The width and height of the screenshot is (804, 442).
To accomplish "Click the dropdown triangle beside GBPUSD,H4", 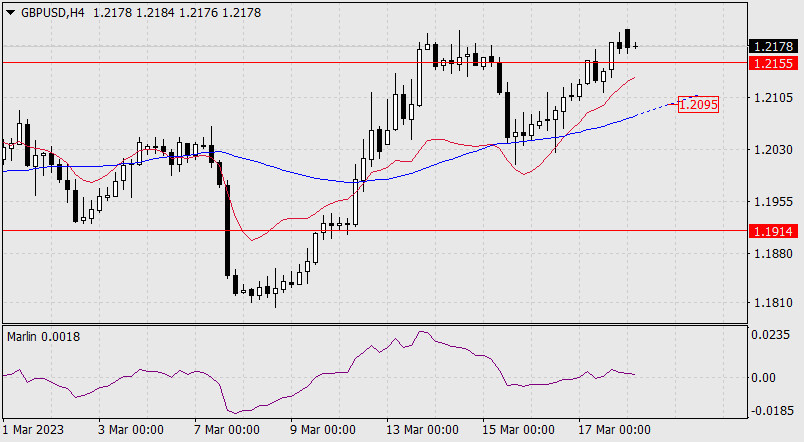I will (x=10, y=11).
